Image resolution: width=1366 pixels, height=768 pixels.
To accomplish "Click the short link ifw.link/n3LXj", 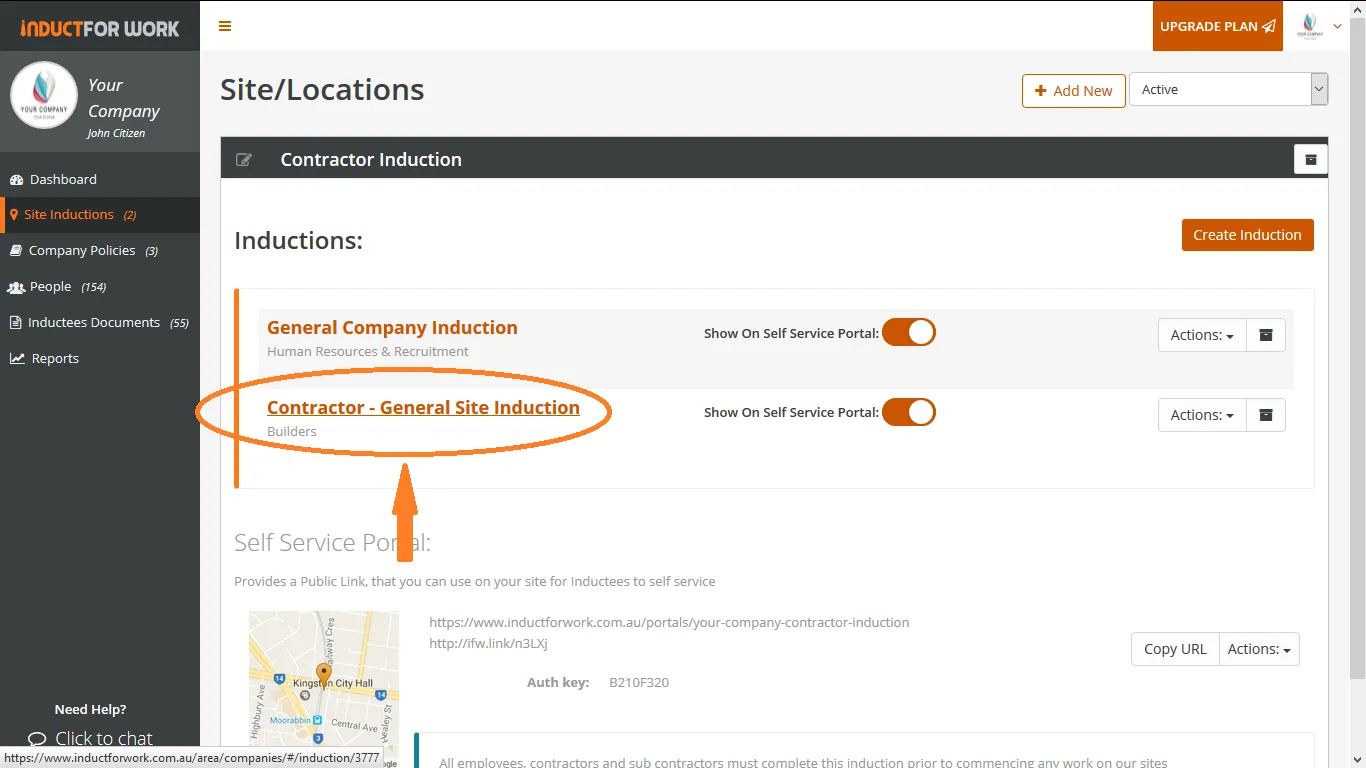I will coord(488,643).
